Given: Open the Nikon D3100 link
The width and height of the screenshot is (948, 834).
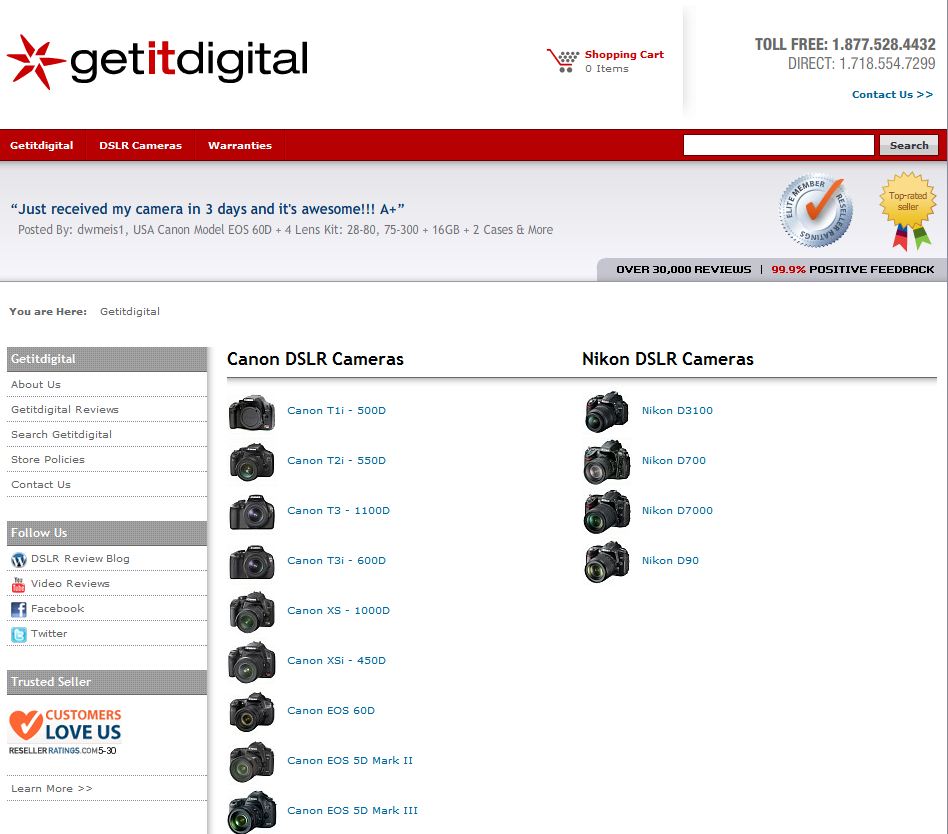Looking at the screenshot, I should [x=677, y=411].
